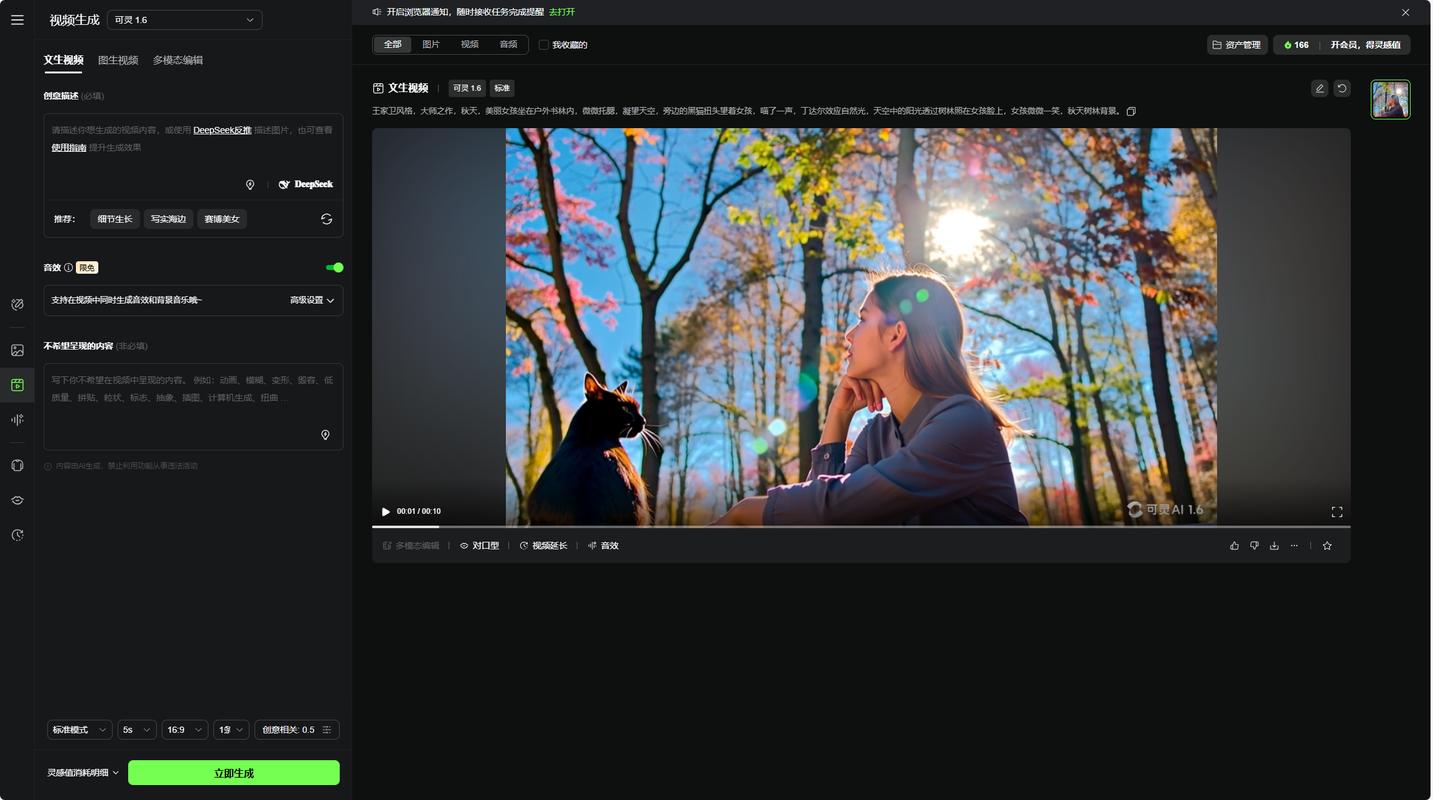Copy the generated video's prompt text
Screen dimensions: 1433x800
coord(1131,111)
